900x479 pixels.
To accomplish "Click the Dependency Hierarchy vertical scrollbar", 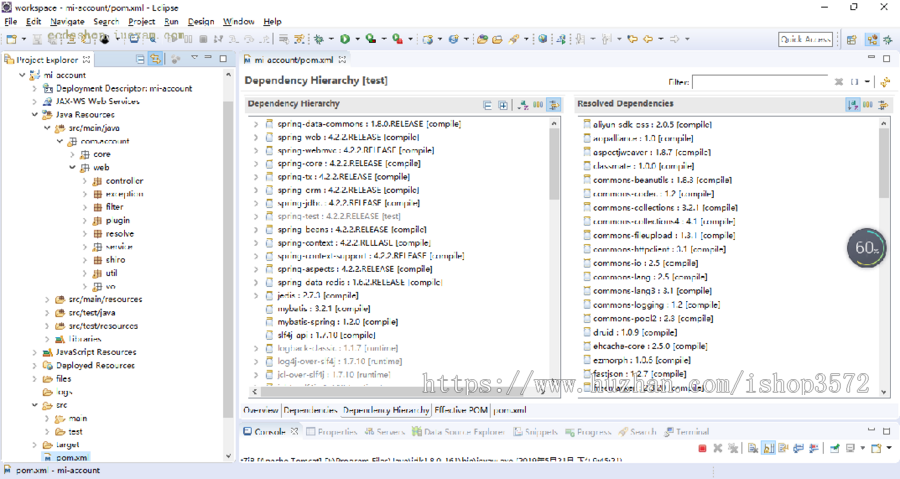I will point(555,160).
